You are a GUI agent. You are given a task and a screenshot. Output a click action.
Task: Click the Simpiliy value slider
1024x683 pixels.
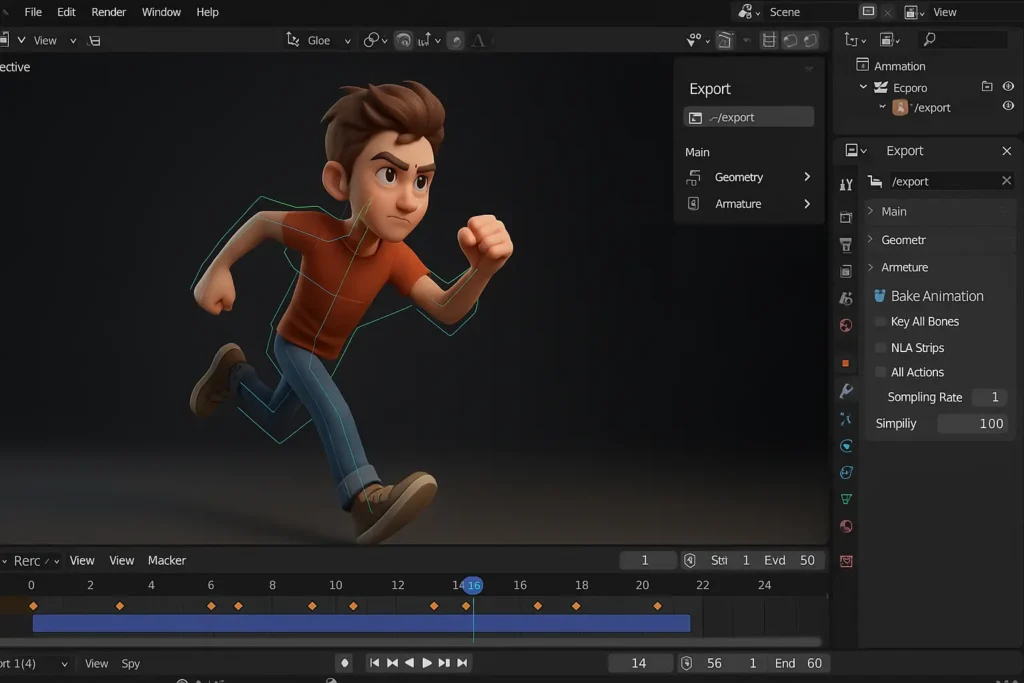coord(972,424)
